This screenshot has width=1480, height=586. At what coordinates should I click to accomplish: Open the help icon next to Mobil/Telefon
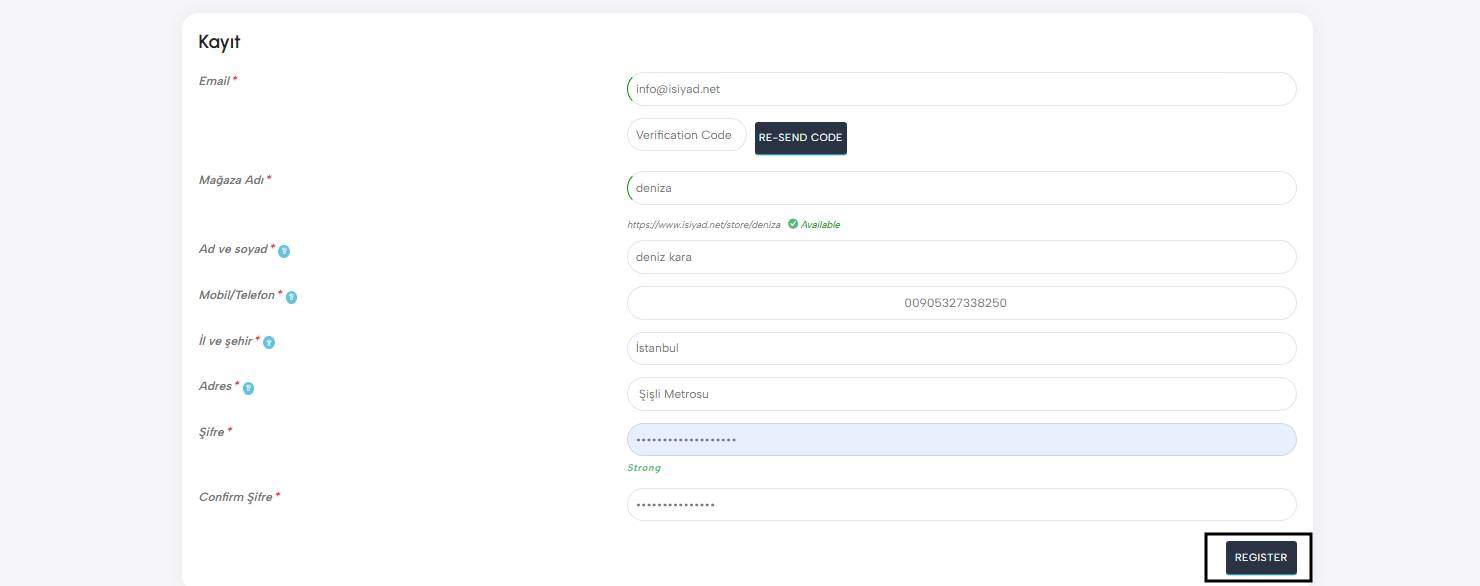click(x=292, y=297)
